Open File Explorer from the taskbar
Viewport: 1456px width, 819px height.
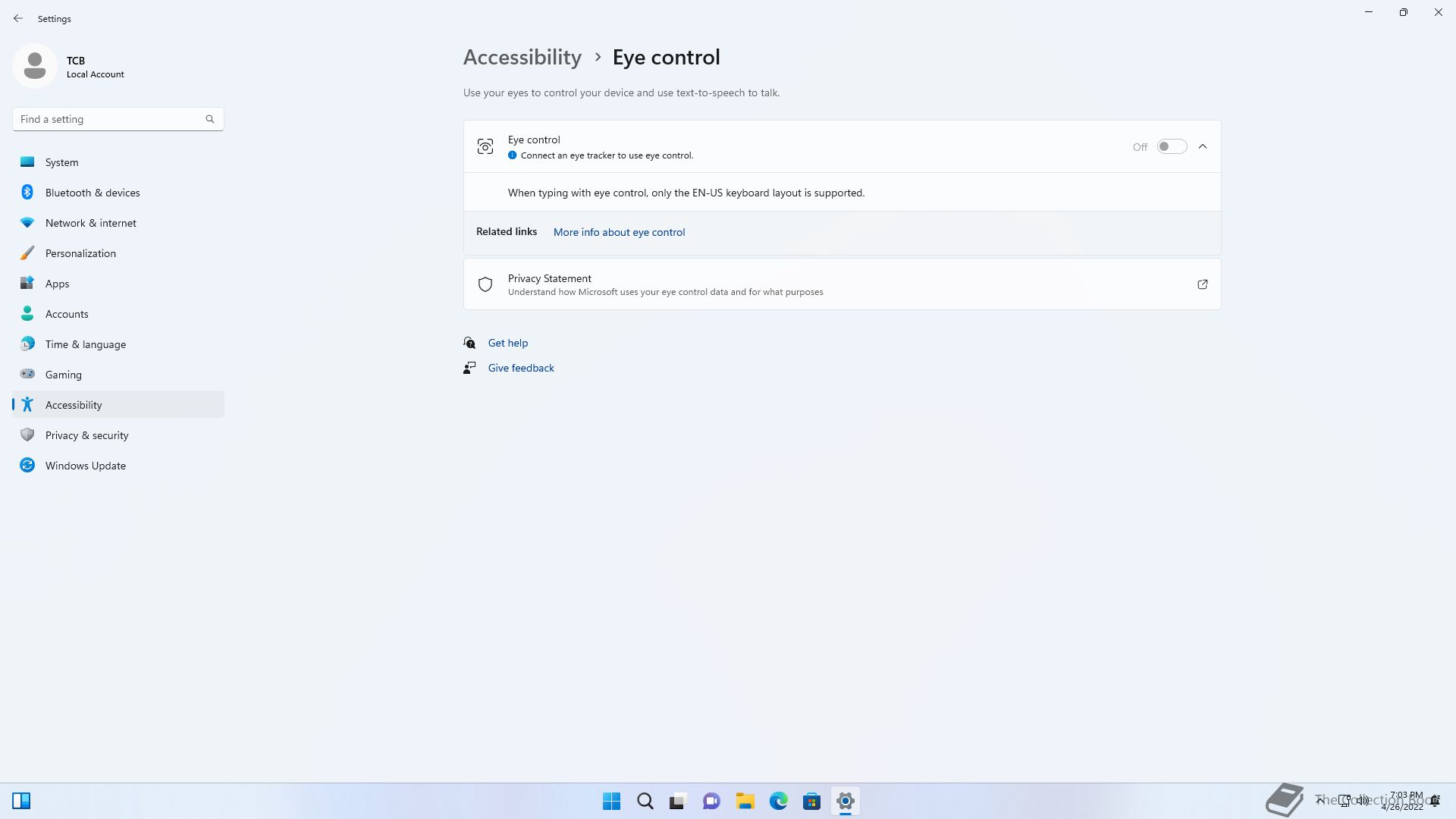[x=745, y=801]
